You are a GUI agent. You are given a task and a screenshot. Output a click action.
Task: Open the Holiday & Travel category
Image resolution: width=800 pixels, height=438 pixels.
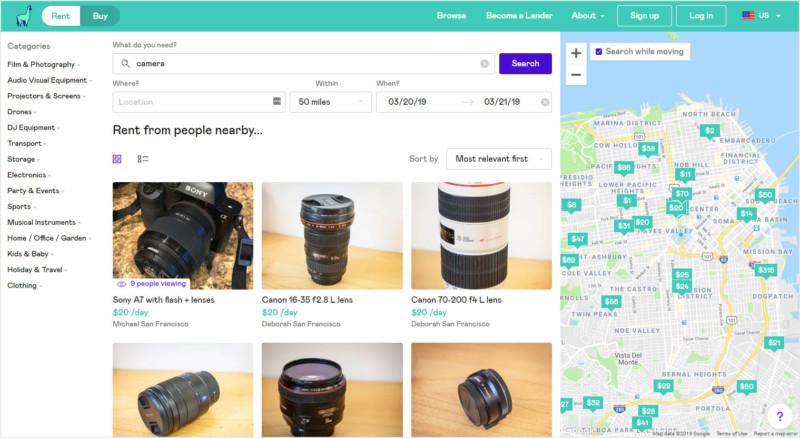pos(37,270)
